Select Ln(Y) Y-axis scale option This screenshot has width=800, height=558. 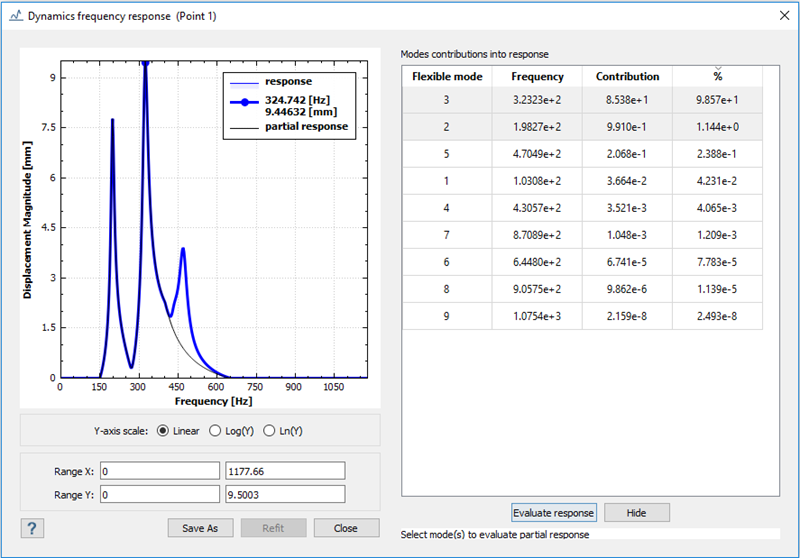point(270,431)
